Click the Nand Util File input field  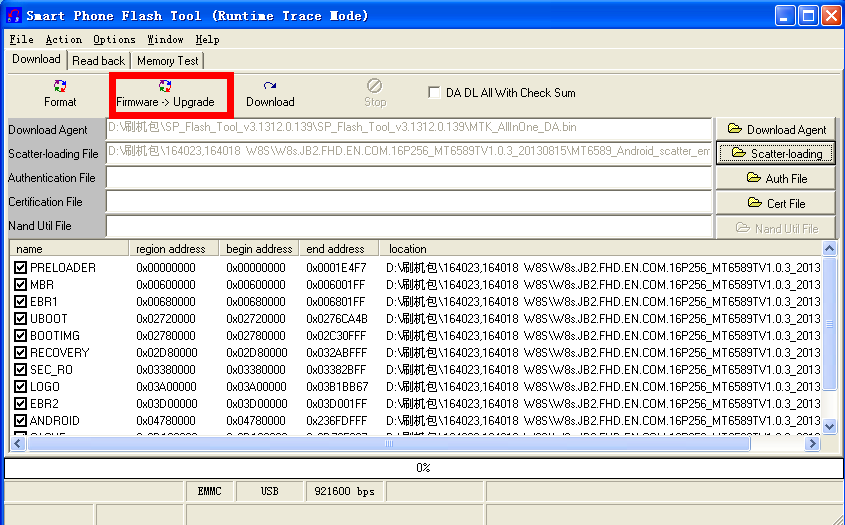point(409,226)
